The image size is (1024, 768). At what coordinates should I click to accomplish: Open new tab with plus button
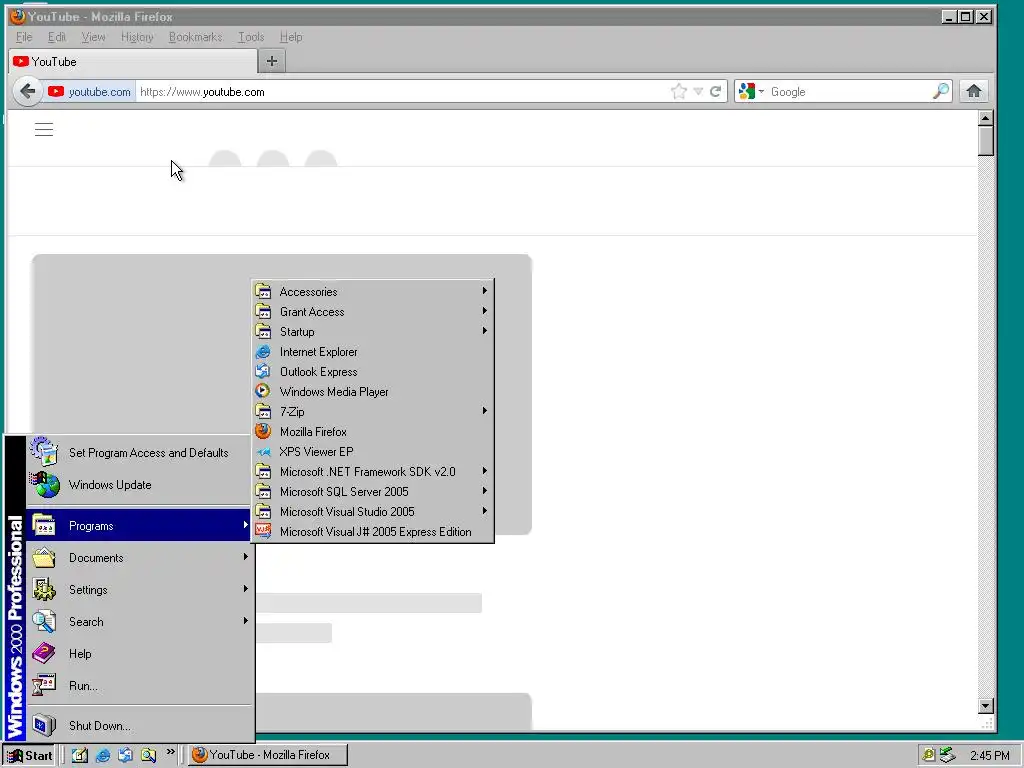point(272,61)
